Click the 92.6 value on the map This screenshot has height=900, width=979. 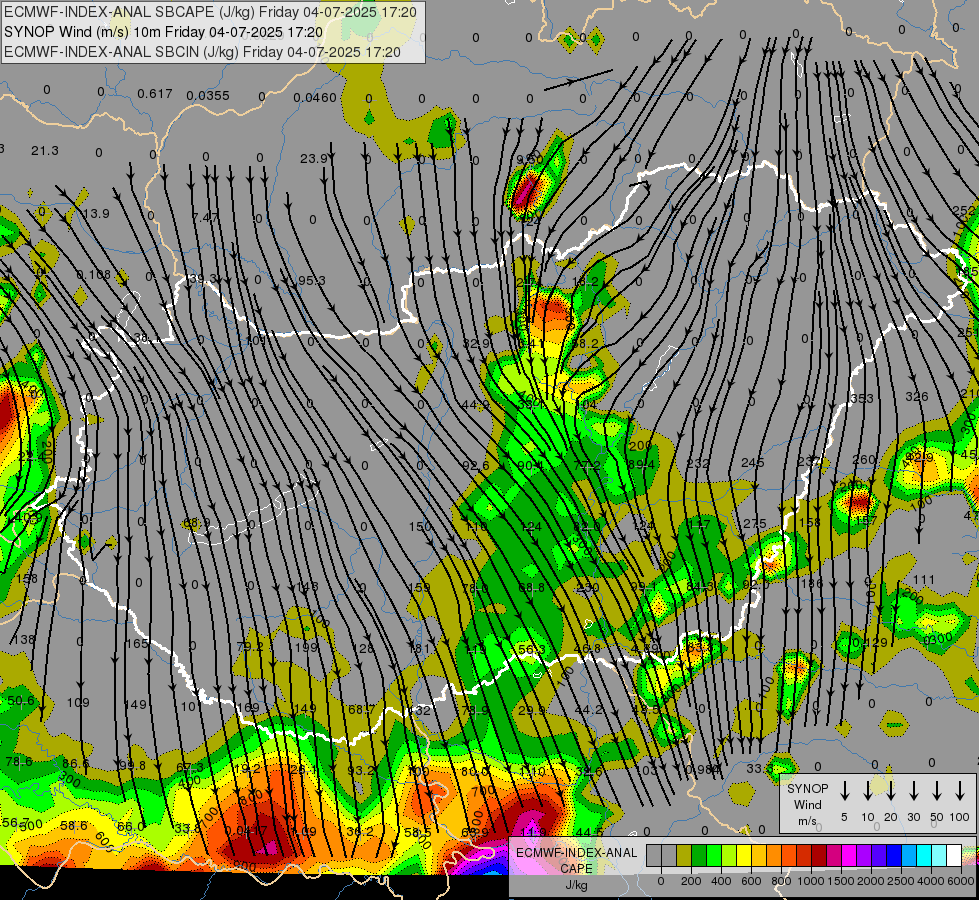[476, 465]
